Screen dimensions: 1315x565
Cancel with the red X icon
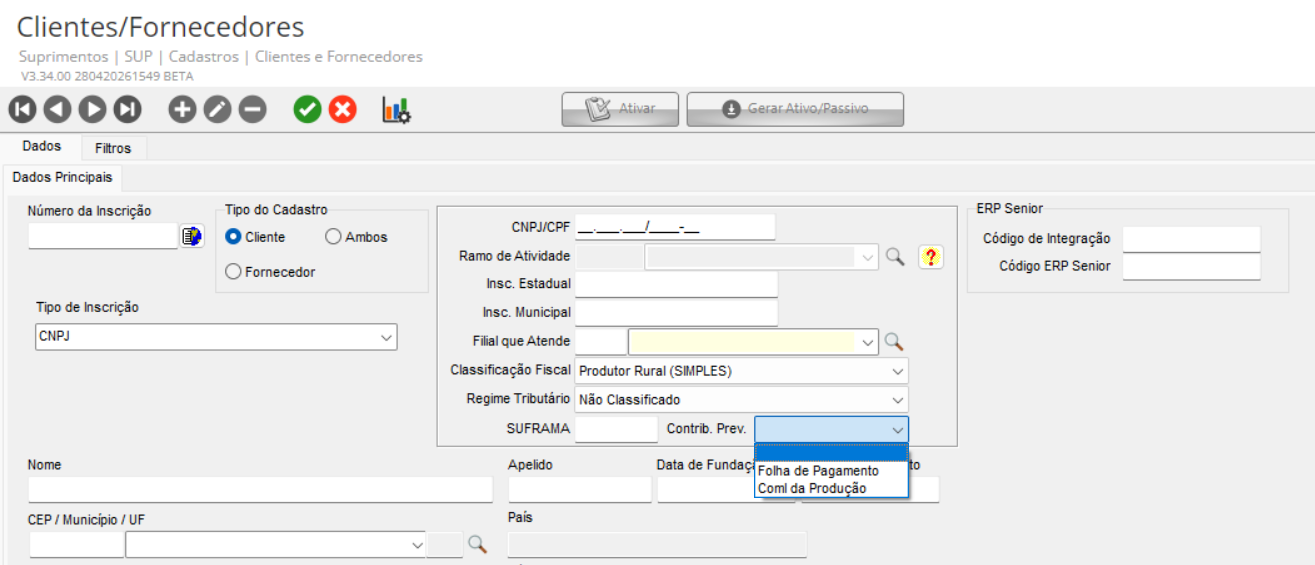(343, 110)
